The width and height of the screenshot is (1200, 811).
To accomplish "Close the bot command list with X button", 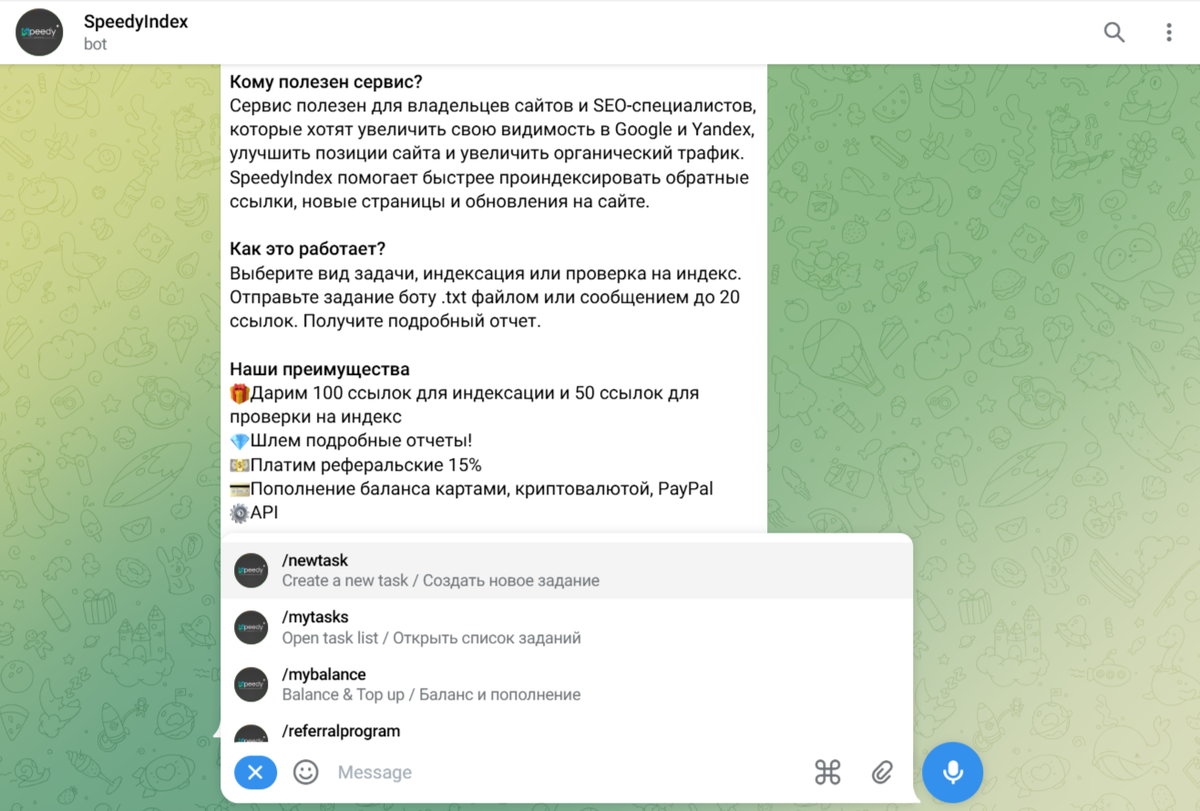I will (x=255, y=772).
